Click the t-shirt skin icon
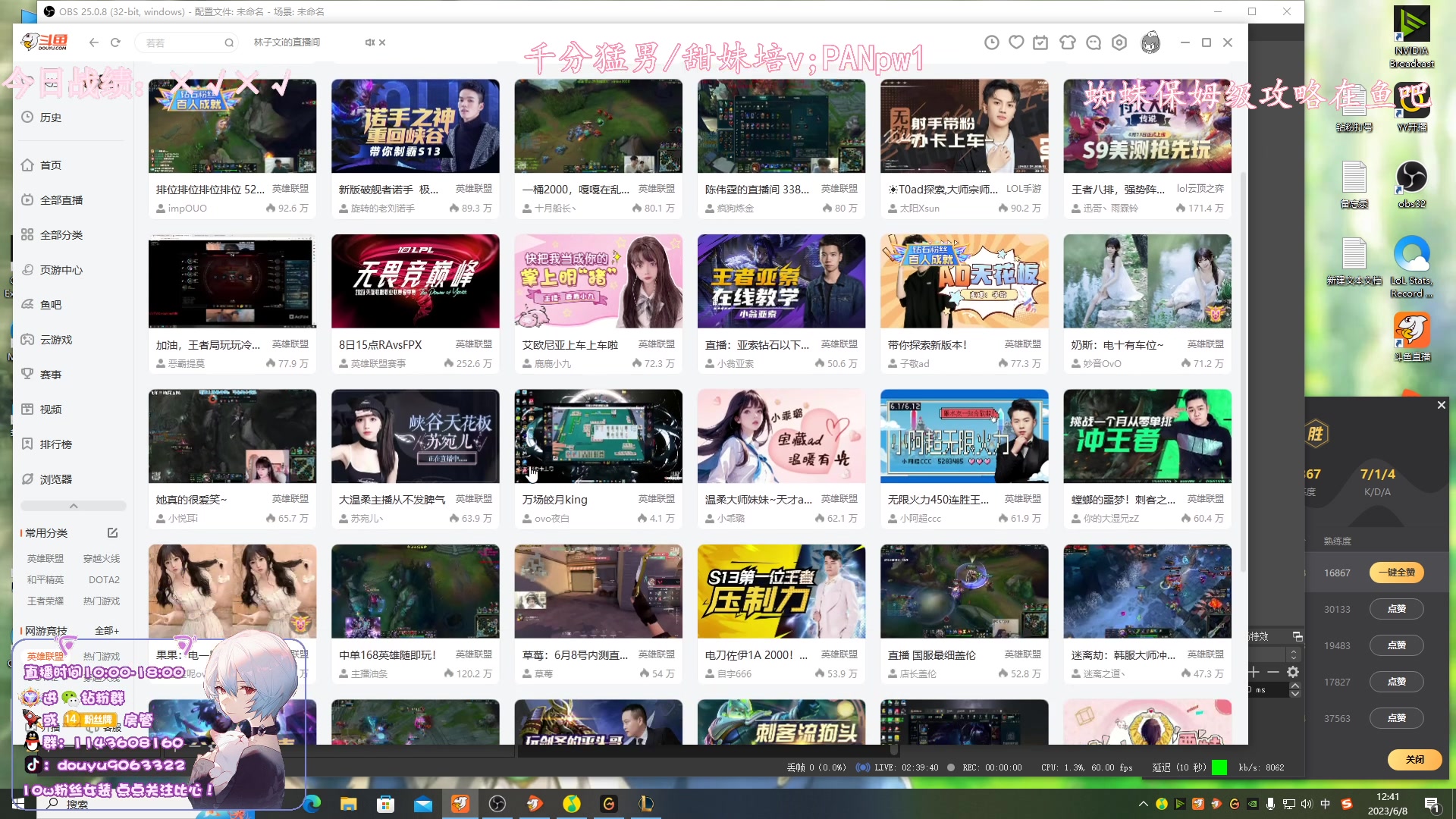 point(1068,42)
